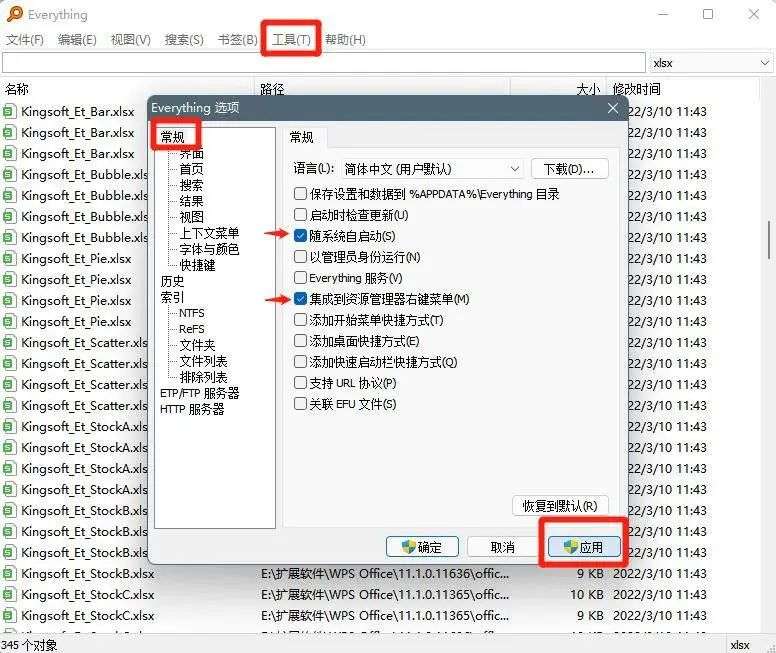The image size is (776, 653).
Task: Enable 以管理员身份运行(N)
Action: coord(300,256)
